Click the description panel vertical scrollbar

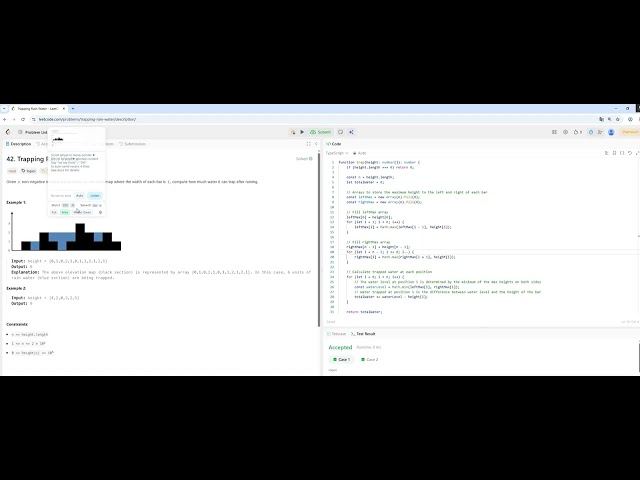(x=319, y=239)
